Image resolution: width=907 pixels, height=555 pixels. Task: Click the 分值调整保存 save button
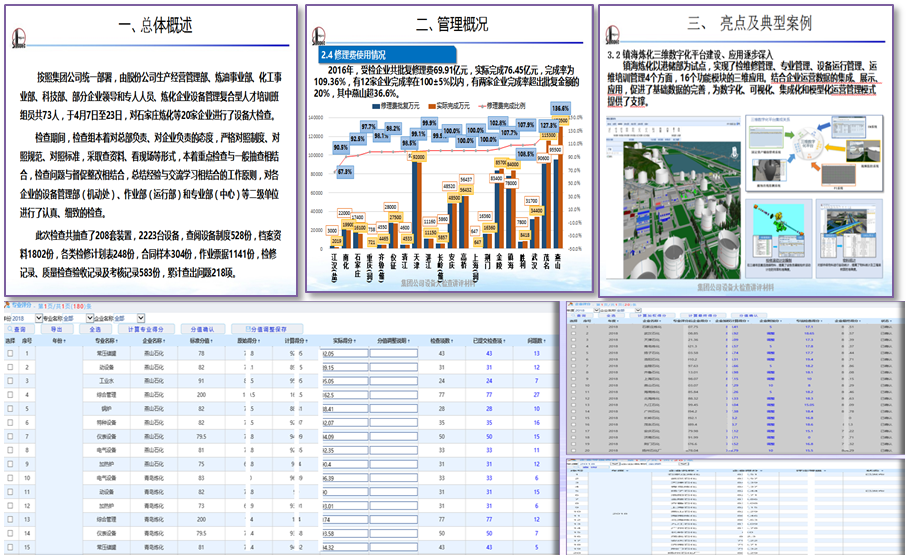coord(267,329)
